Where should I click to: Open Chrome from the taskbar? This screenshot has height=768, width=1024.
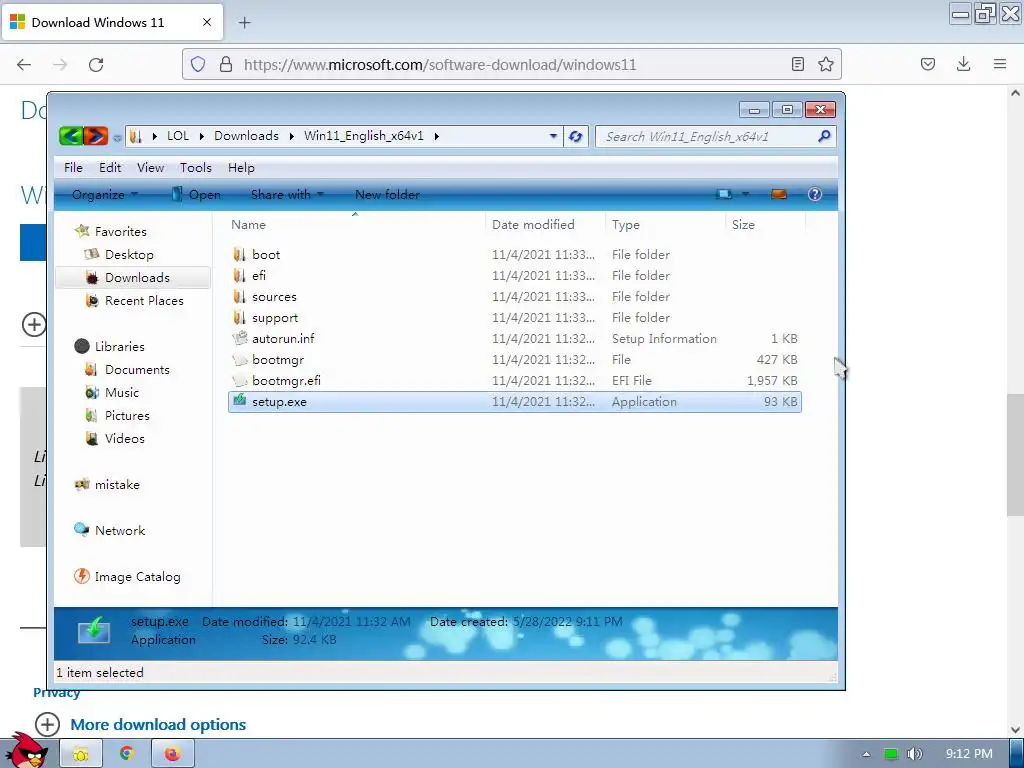127,754
